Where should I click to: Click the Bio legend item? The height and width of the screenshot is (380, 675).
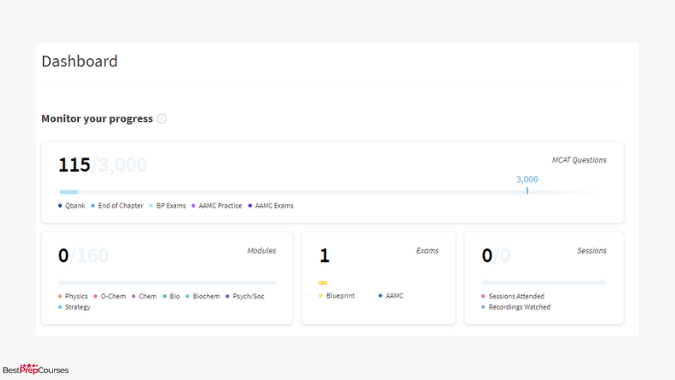pyautogui.click(x=171, y=296)
